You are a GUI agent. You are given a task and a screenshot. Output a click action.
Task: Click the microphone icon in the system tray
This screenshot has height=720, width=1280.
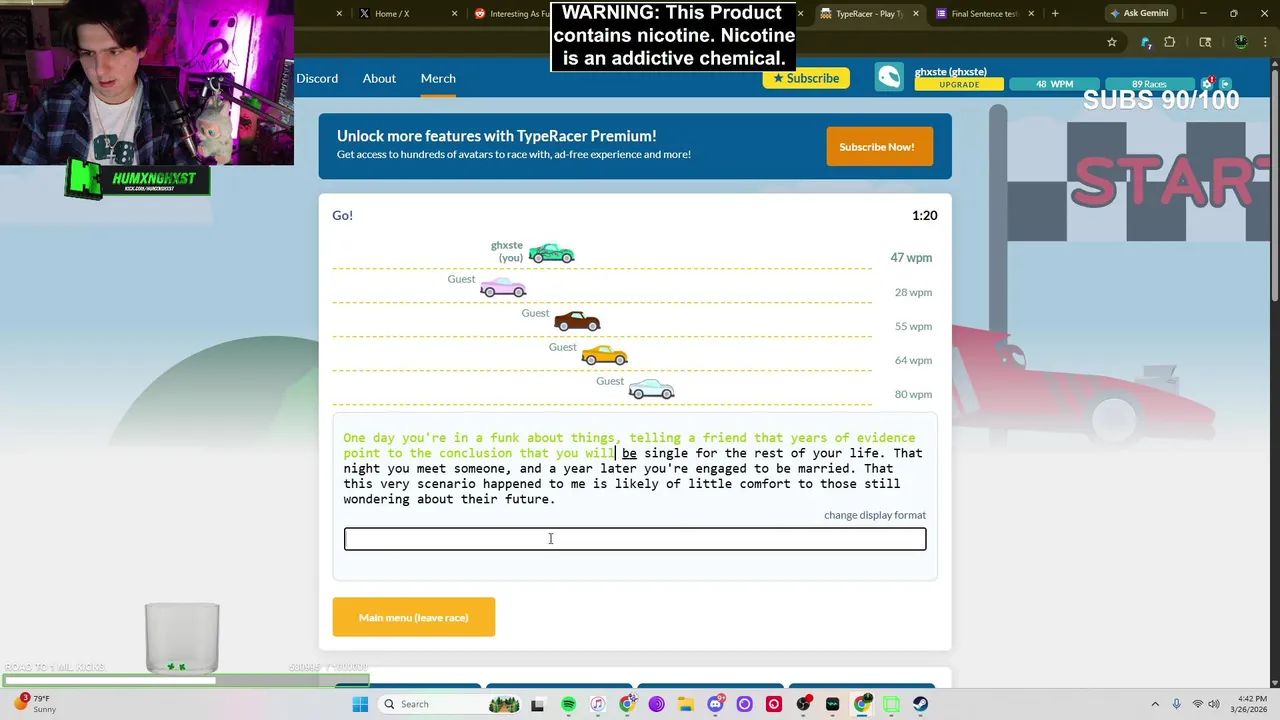click(1176, 704)
